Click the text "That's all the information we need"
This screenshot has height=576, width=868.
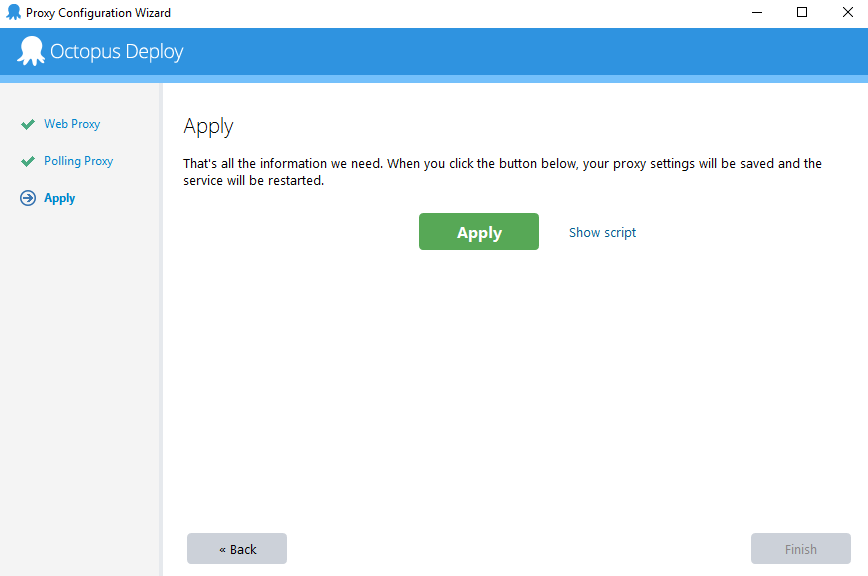pos(282,163)
